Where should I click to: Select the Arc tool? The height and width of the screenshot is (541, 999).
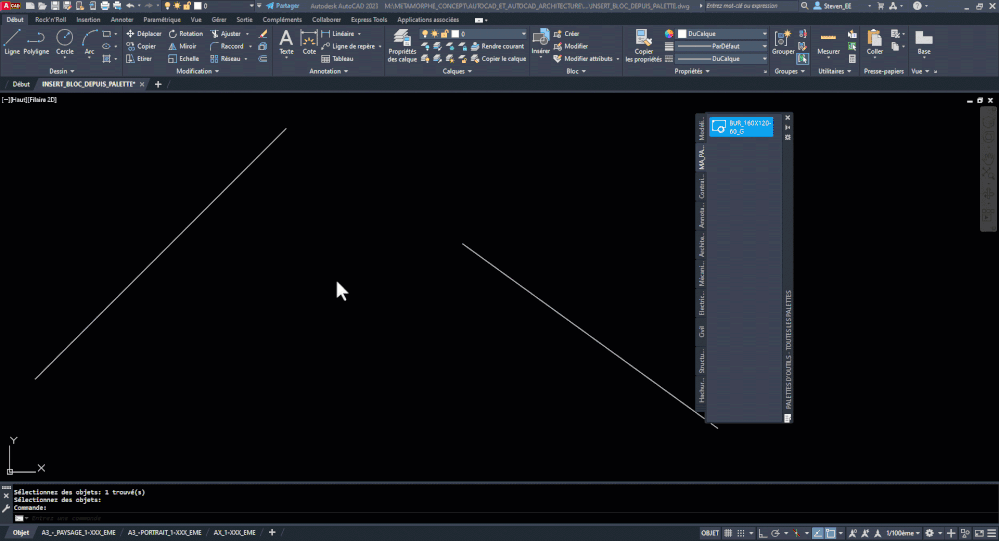(x=89, y=42)
